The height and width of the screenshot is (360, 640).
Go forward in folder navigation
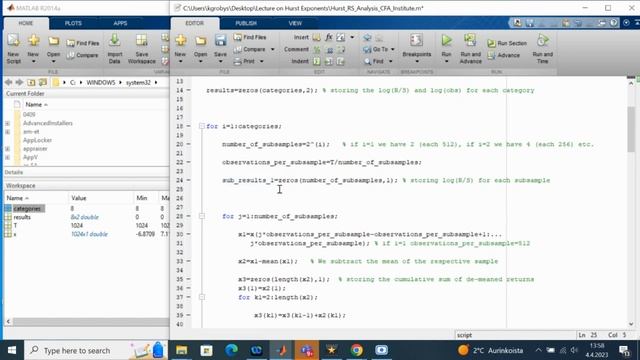point(19,82)
